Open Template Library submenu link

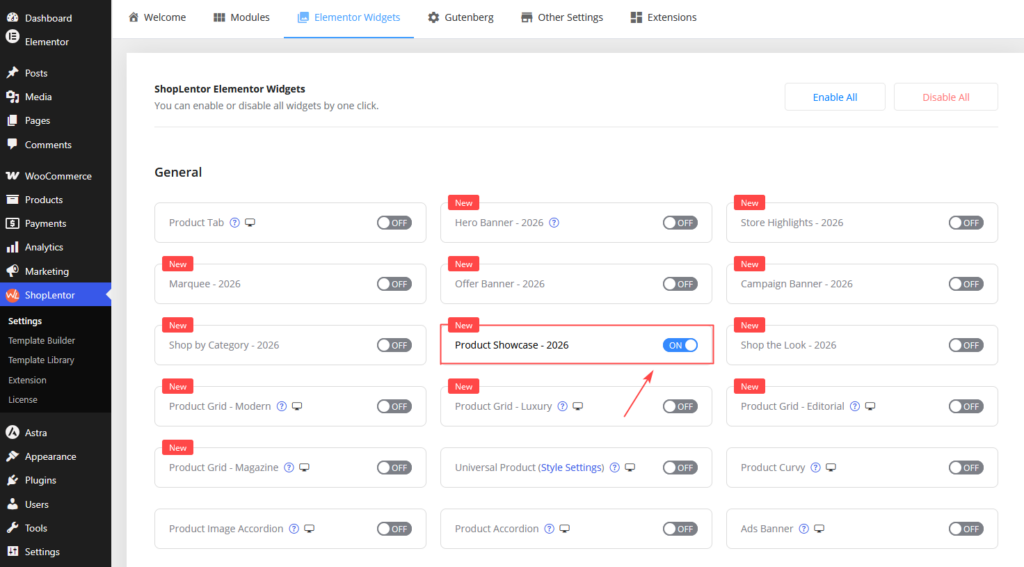coord(41,360)
